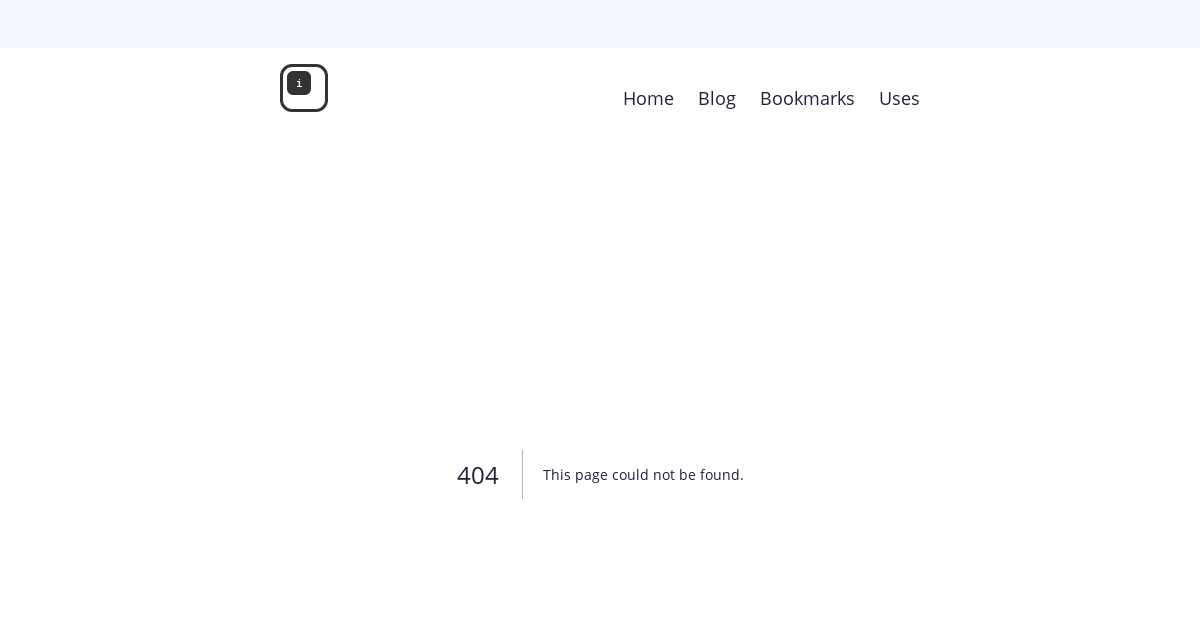The height and width of the screenshot is (628, 1200).
Task: Select the dark "i" badge inside the logo
Action: point(299,84)
